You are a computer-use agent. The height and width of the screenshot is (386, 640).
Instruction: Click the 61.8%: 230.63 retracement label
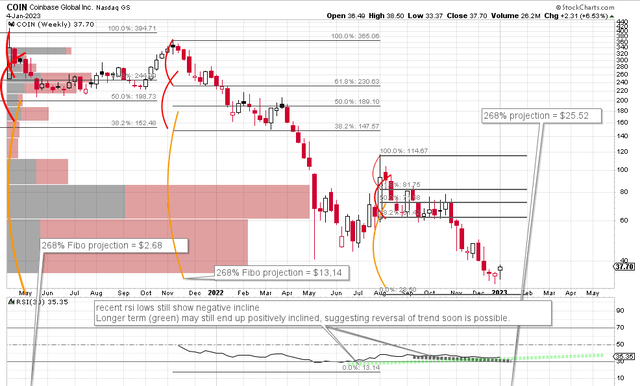click(x=357, y=82)
